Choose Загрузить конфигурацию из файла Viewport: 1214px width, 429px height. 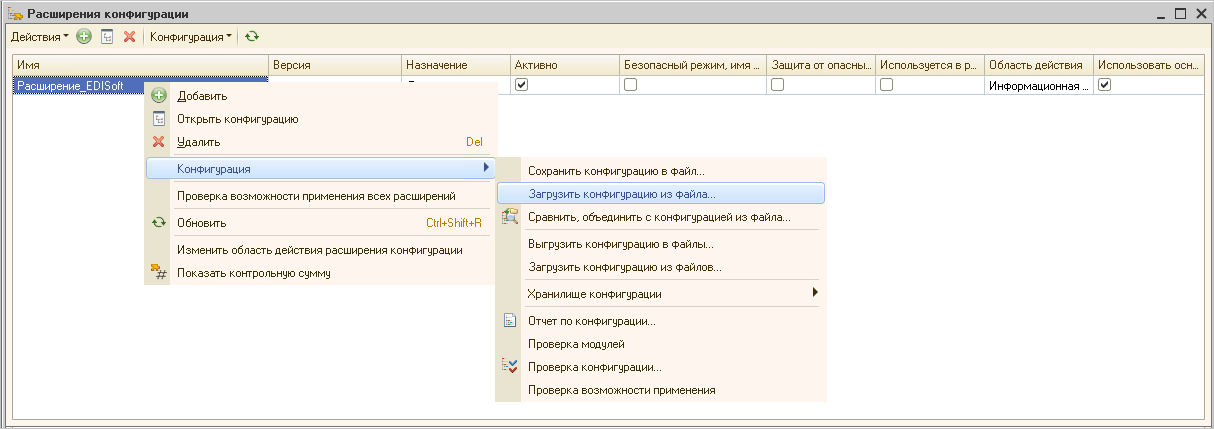pos(621,194)
